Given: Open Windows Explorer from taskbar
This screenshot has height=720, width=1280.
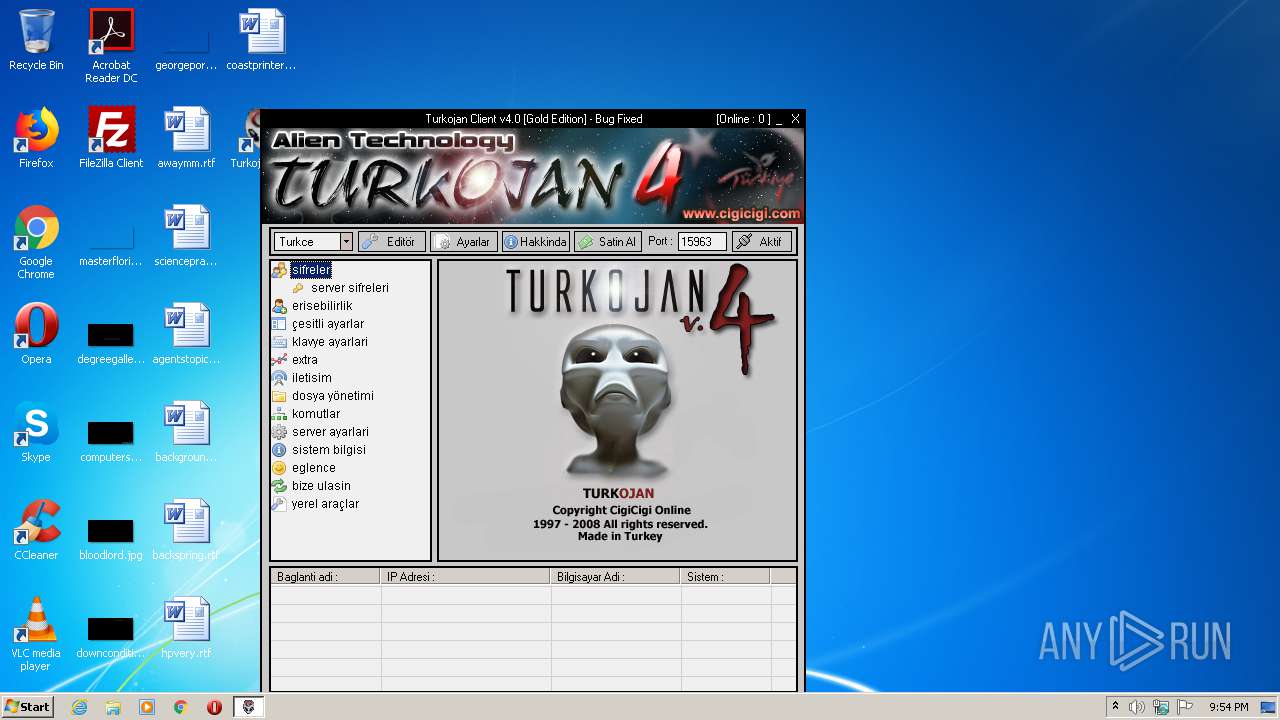Looking at the screenshot, I should (113, 707).
